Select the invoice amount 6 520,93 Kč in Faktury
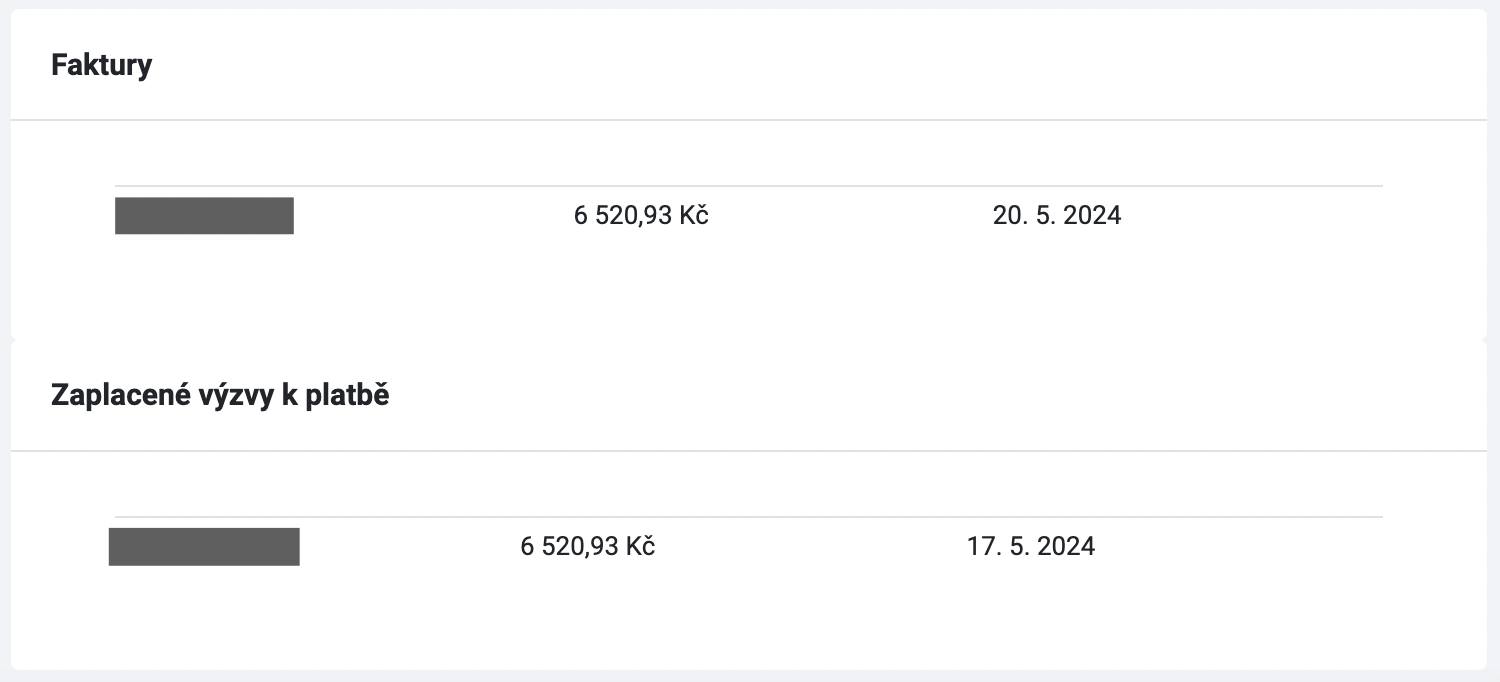Image resolution: width=1500 pixels, height=682 pixels. (x=641, y=216)
